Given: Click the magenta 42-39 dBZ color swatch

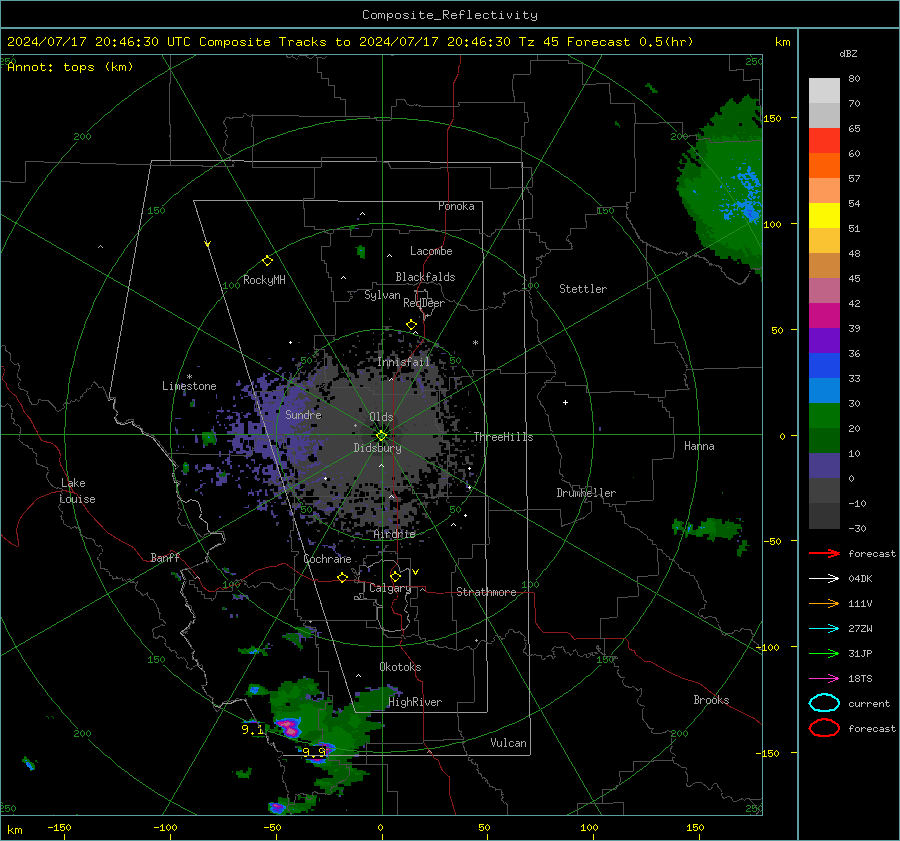Looking at the screenshot, I should [824, 316].
